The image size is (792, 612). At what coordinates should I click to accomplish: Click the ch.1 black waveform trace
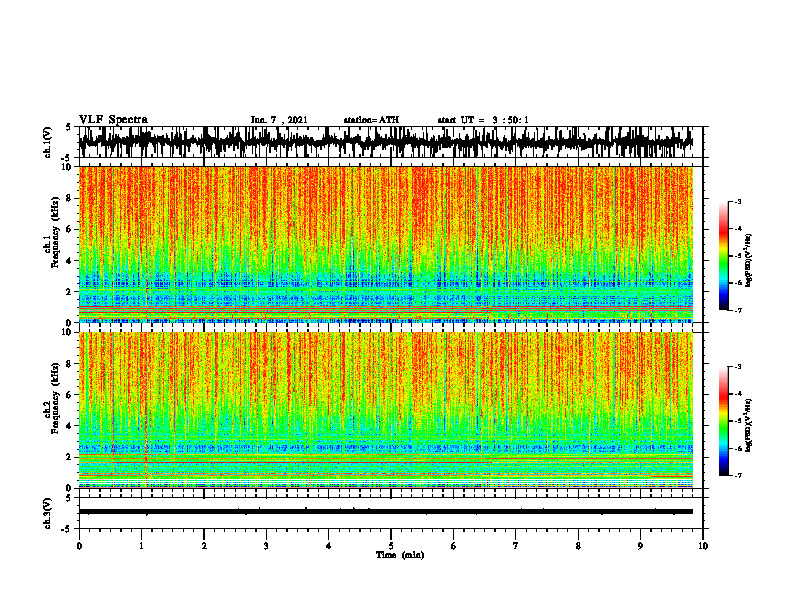click(x=385, y=142)
